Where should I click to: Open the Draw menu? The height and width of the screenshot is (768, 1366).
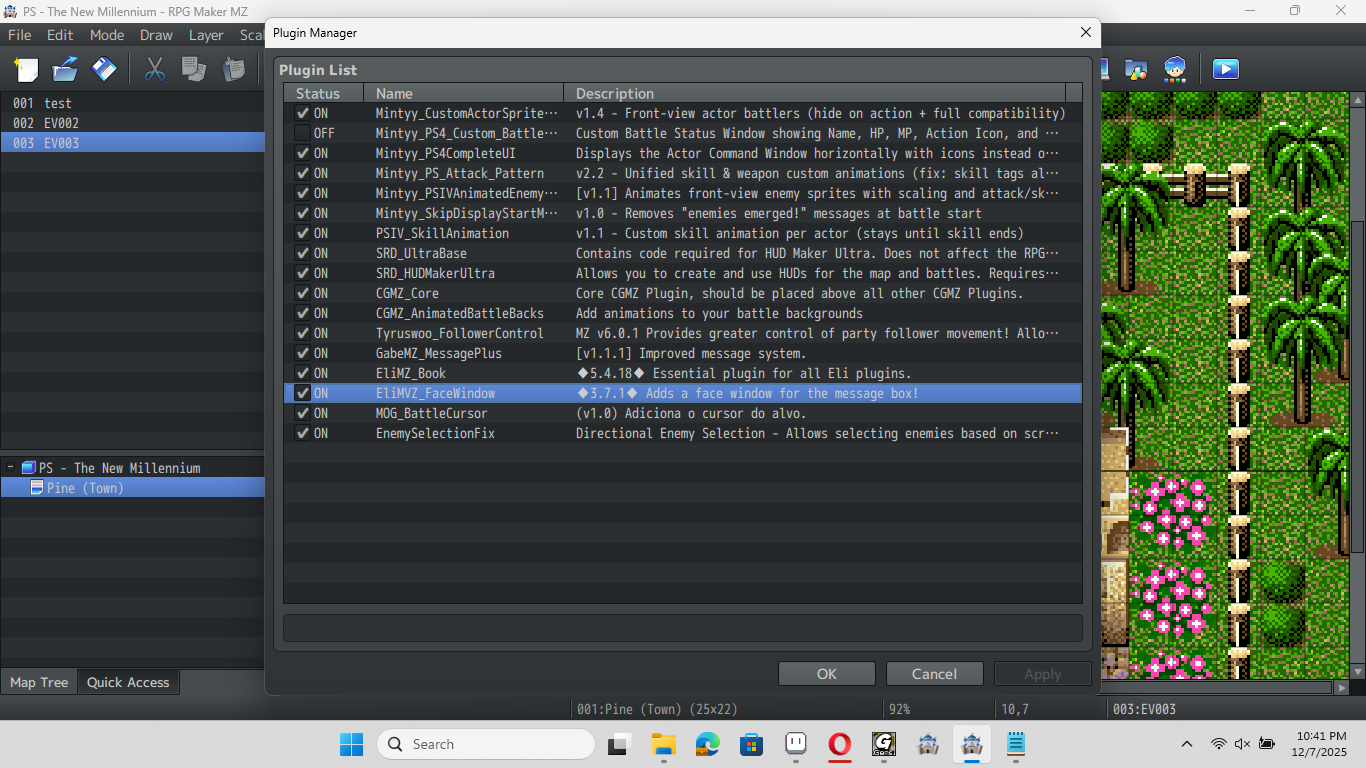point(156,34)
